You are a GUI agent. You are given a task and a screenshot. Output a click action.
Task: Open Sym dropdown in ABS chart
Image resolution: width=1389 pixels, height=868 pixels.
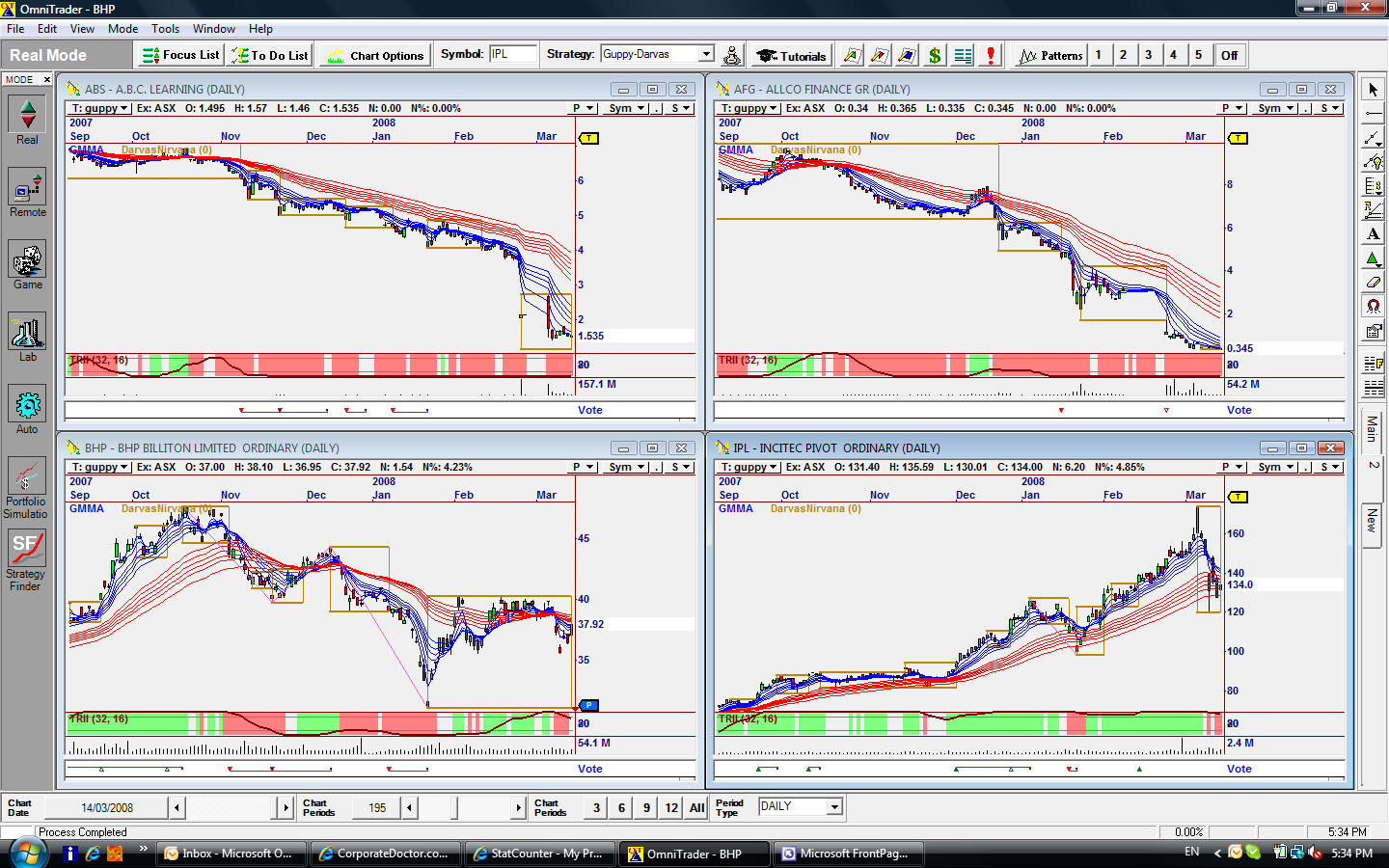pyautogui.click(x=626, y=108)
